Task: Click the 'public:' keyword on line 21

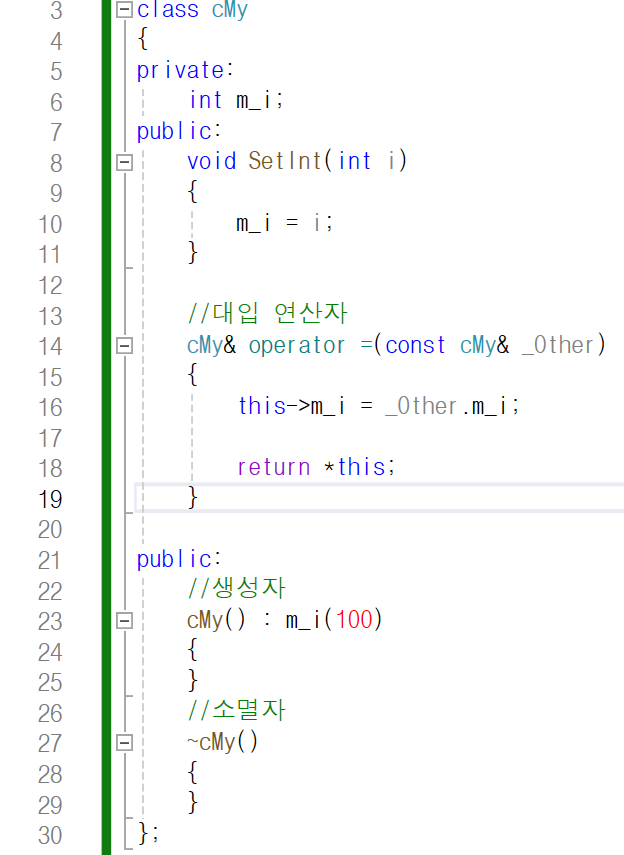Action: (x=179, y=559)
